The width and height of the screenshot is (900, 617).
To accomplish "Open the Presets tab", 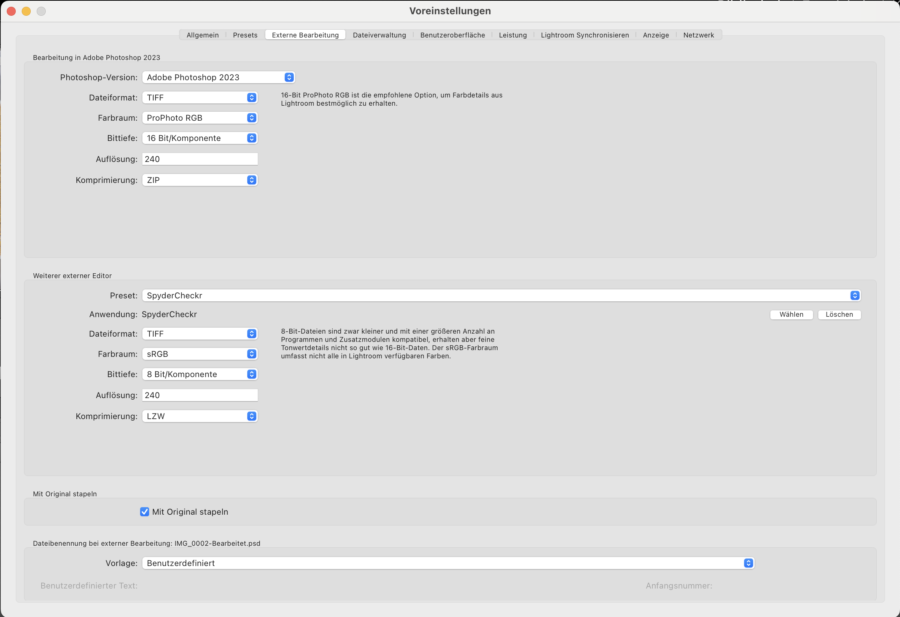I will [x=243, y=33].
